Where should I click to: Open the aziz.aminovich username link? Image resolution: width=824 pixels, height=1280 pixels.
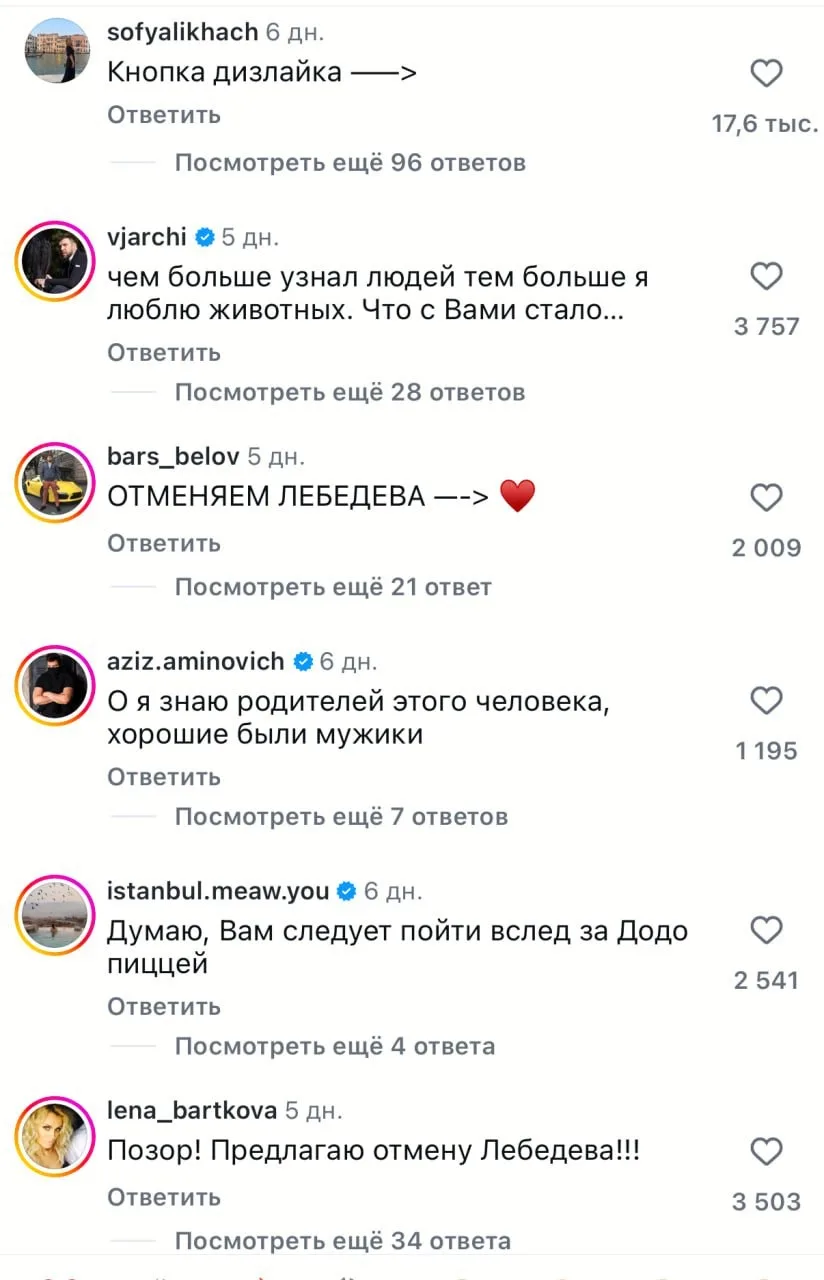point(198,661)
